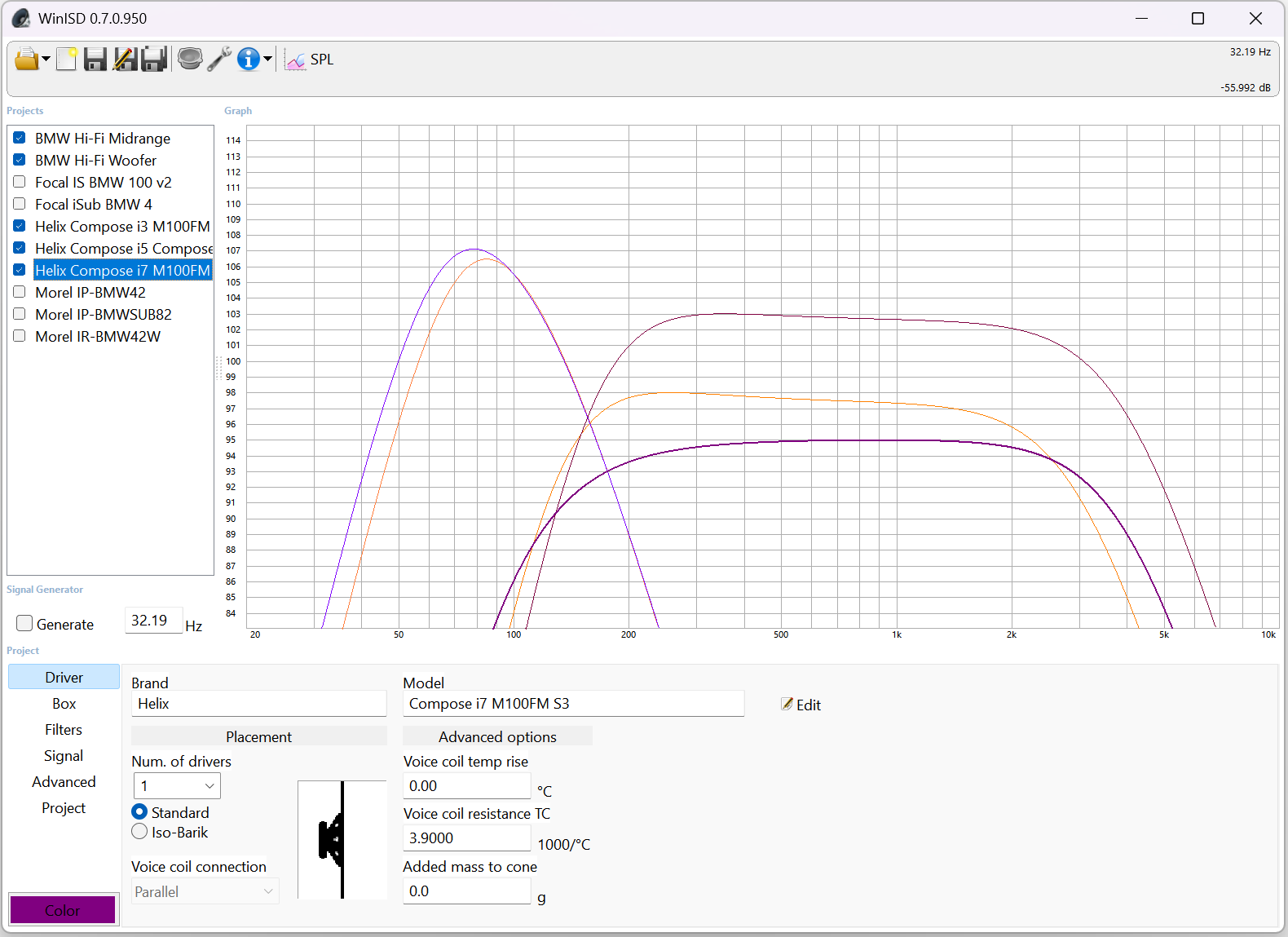Expand the open-folder dropdown arrow
The width and height of the screenshot is (1288, 937).
click(x=46, y=60)
